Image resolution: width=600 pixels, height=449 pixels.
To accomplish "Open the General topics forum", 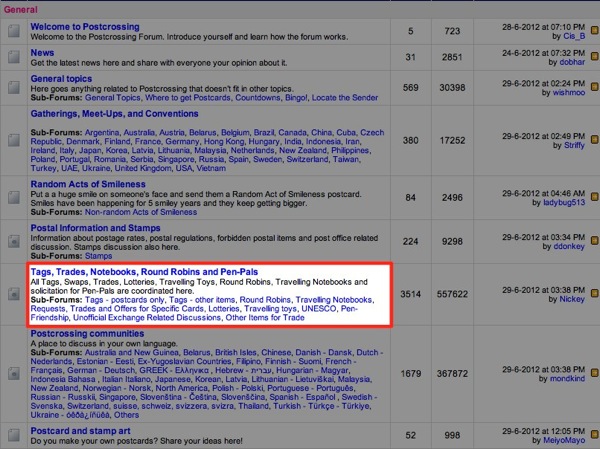I will [x=61, y=79].
